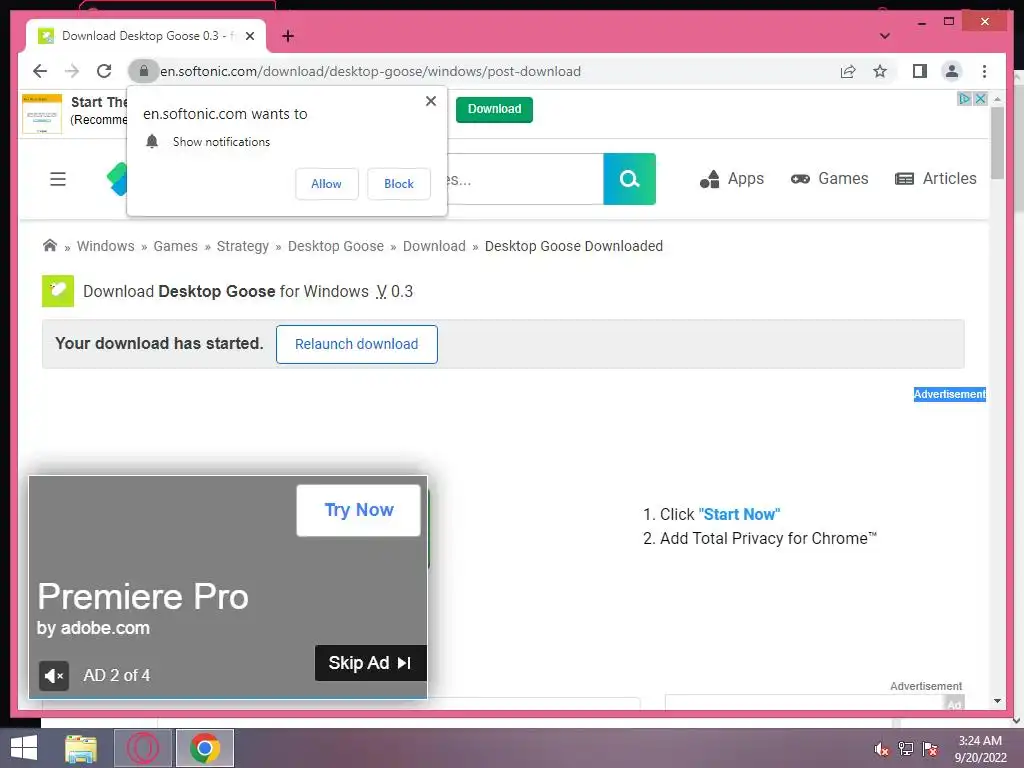Unmute the video ad
1024x768 pixels.
[x=54, y=675]
